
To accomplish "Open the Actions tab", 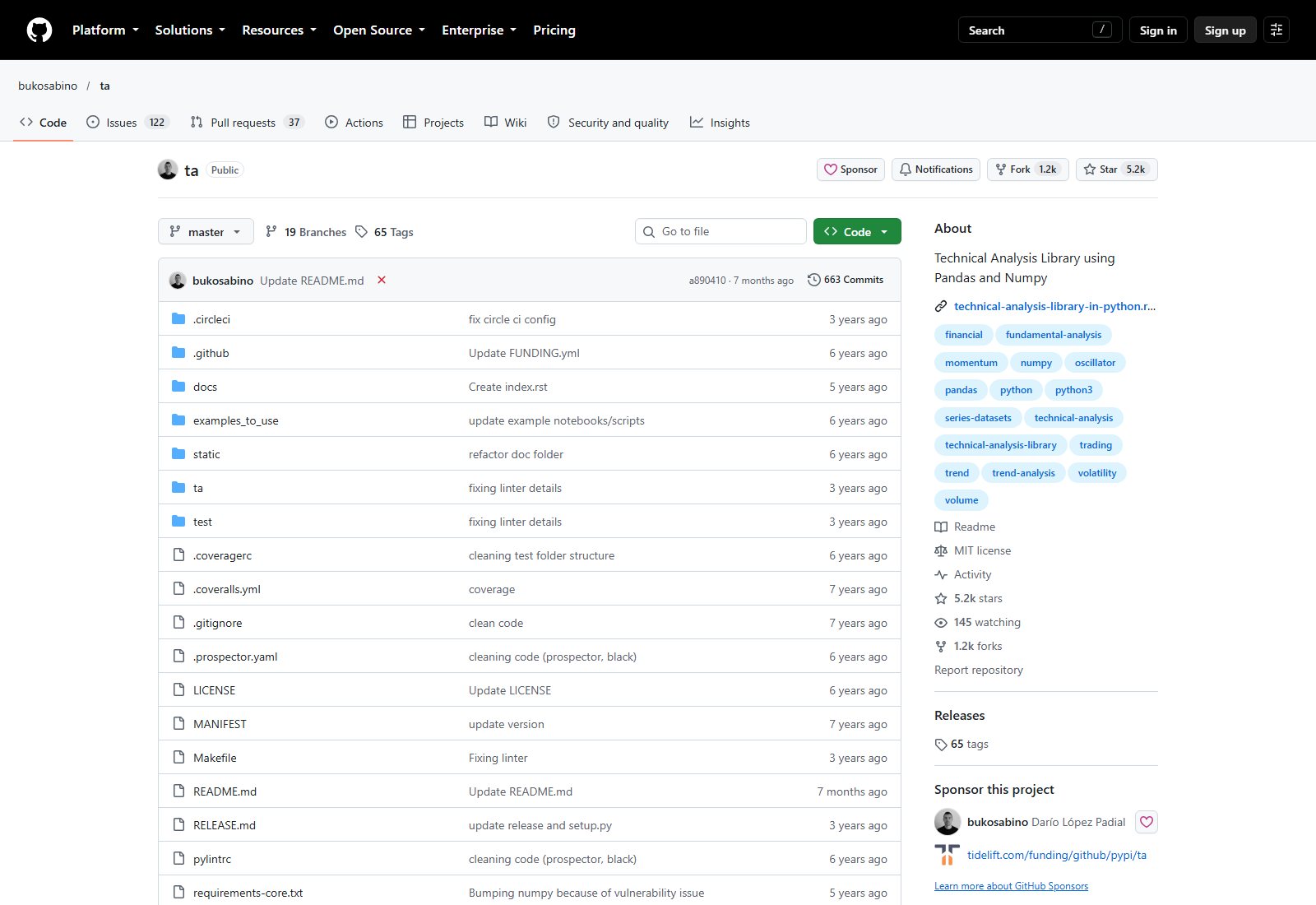I will coord(354,123).
